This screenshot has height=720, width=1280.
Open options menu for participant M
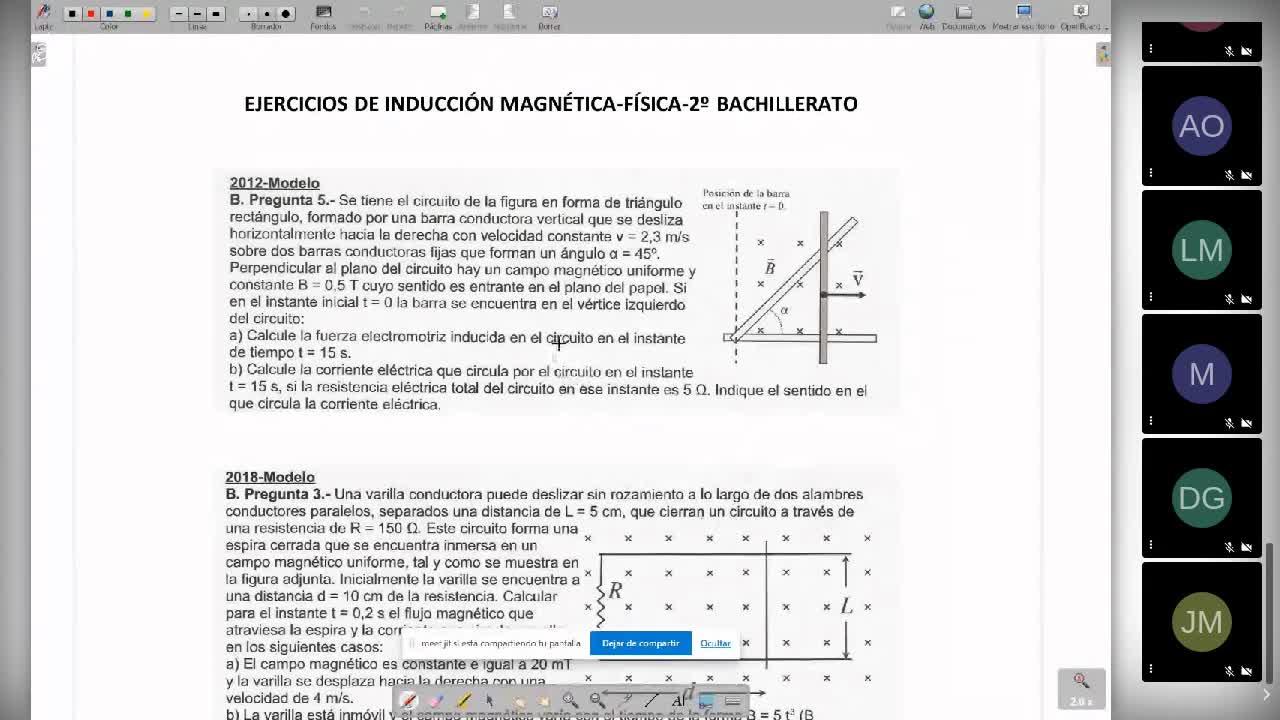[x=1151, y=421]
